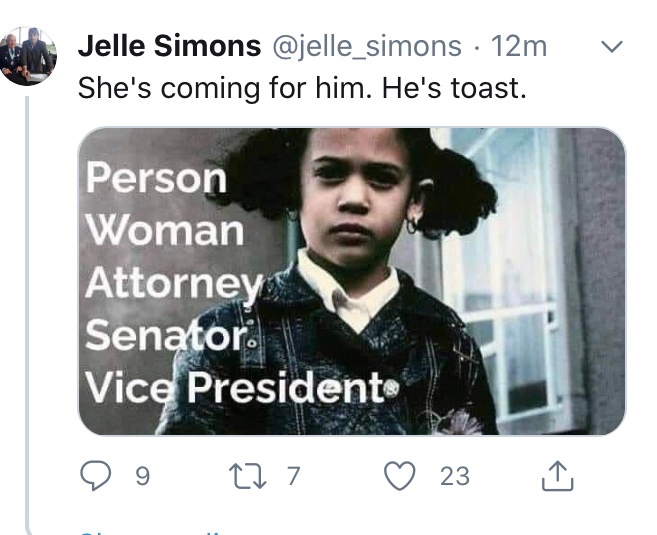Viewport: 657px width, 535px height.
Task: Open the author's profile picture
Action: click(28, 57)
